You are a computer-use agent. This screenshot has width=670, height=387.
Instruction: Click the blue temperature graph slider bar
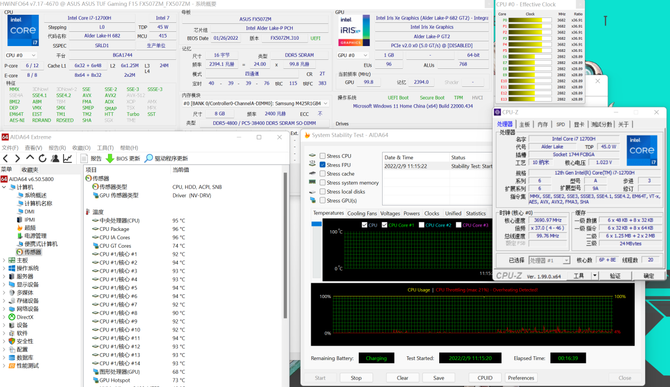coord(317,224)
